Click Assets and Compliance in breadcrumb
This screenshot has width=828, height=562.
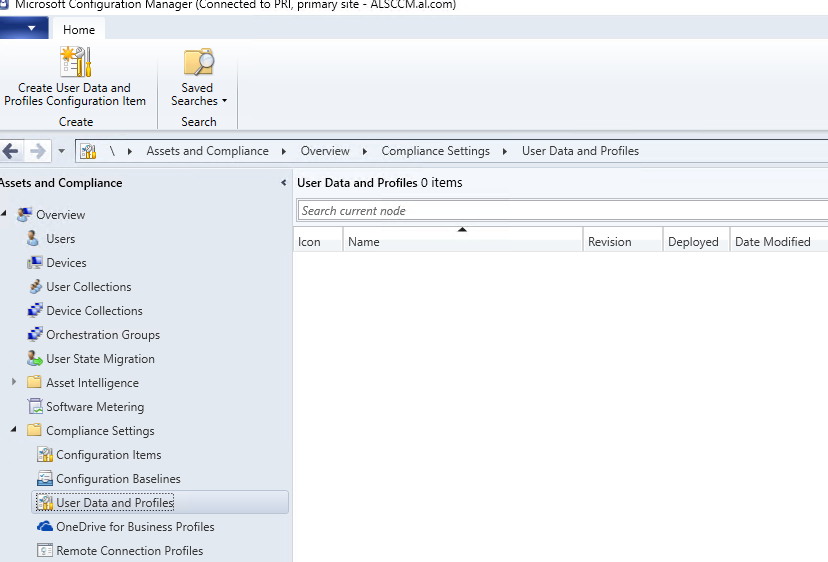[208, 151]
